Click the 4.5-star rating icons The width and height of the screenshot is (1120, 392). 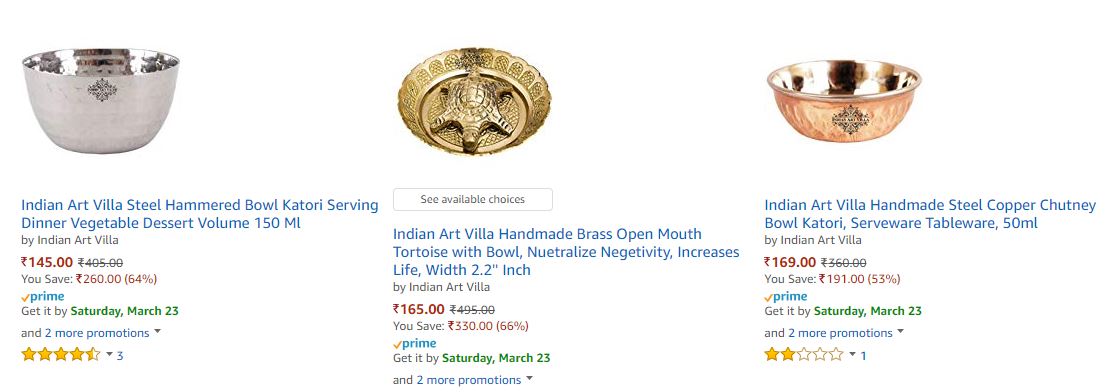pyautogui.click(x=61, y=354)
